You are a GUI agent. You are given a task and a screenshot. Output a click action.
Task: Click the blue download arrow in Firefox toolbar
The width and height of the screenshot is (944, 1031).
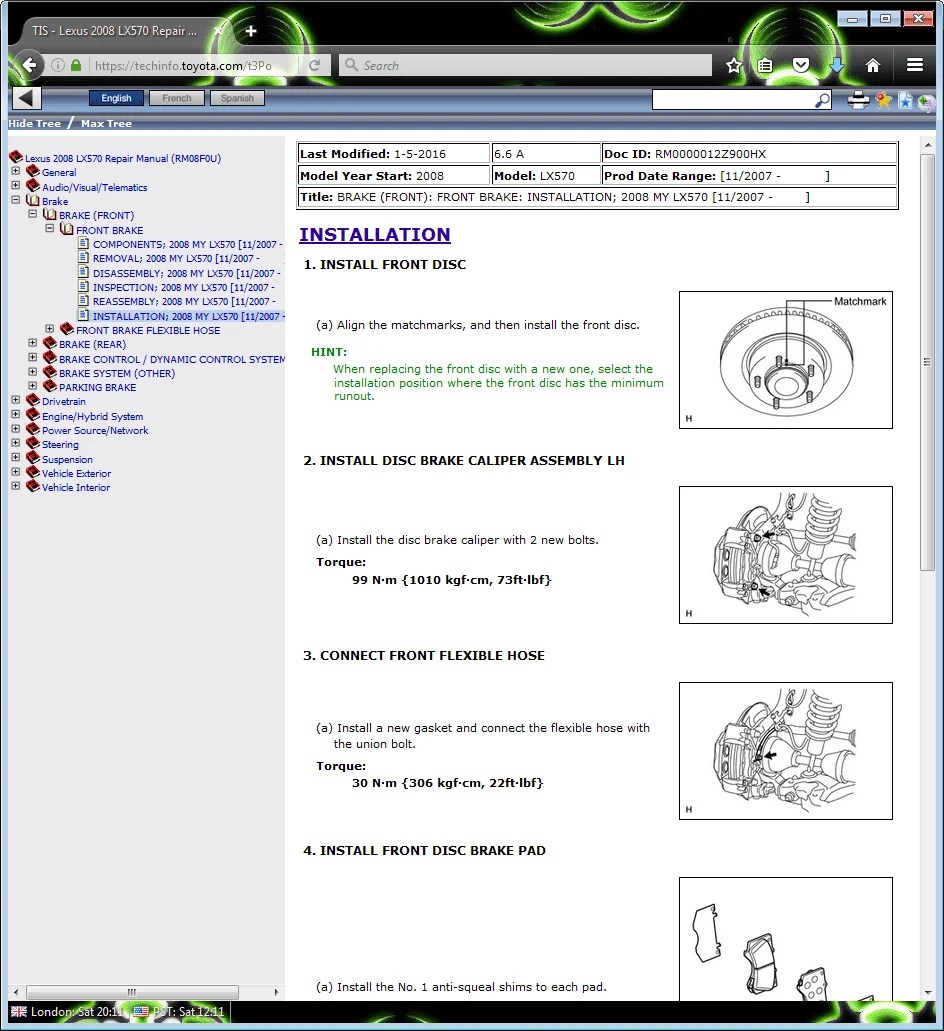point(836,64)
